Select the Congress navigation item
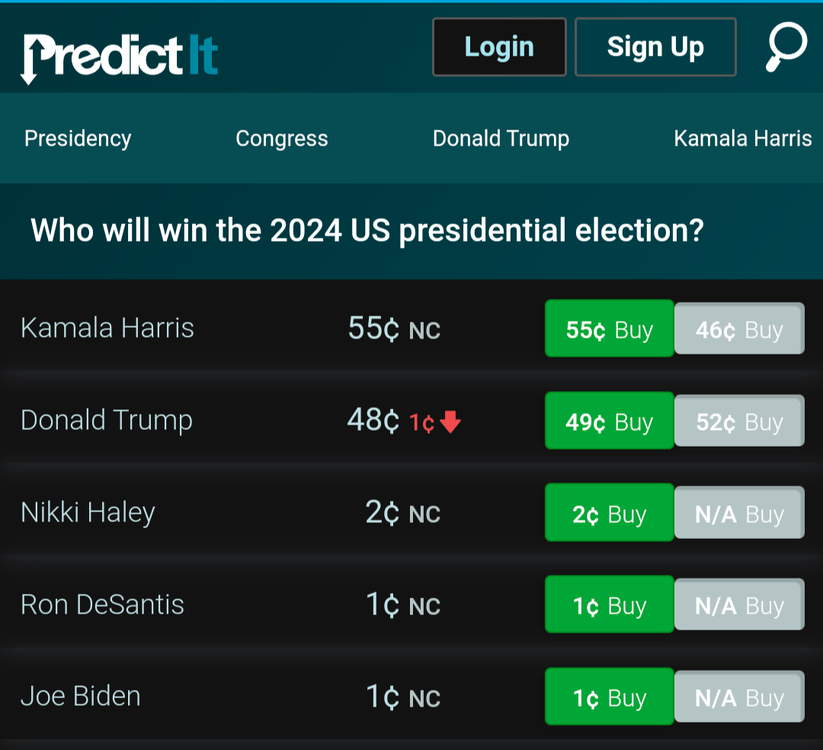The height and width of the screenshot is (750, 823). click(281, 138)
